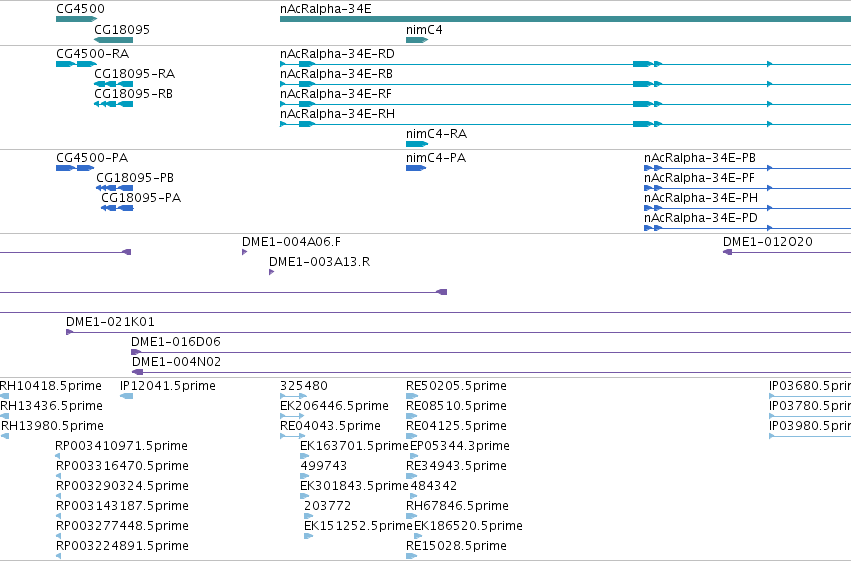The height and width of the screenshot is (561, 851).
Task: Select the IP03780.5prime EST label
Action: click(810, 406)
